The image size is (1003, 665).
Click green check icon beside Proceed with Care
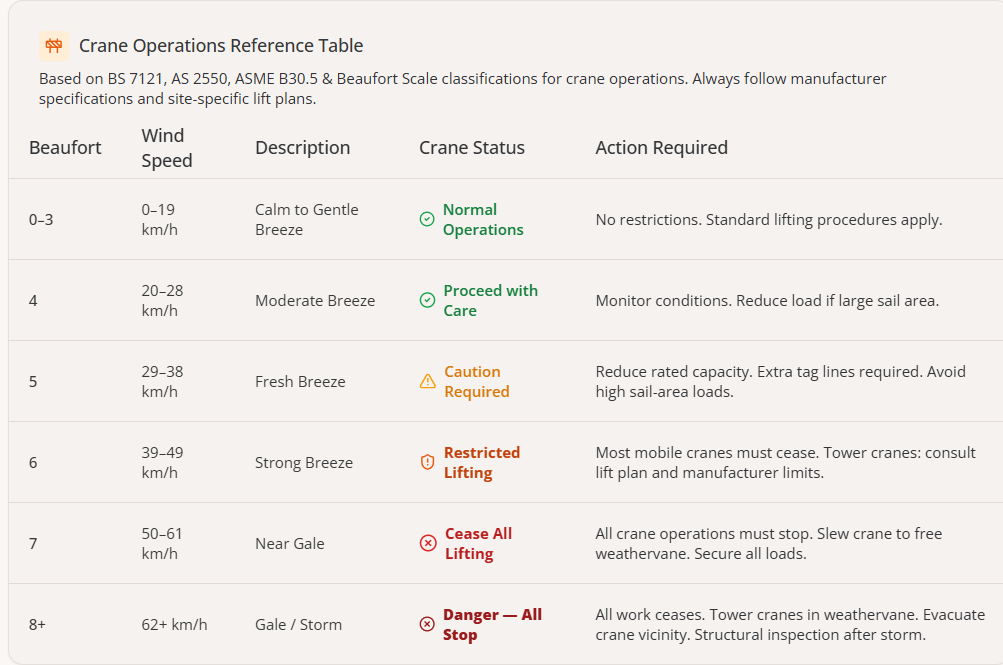(x=427, y=301)
